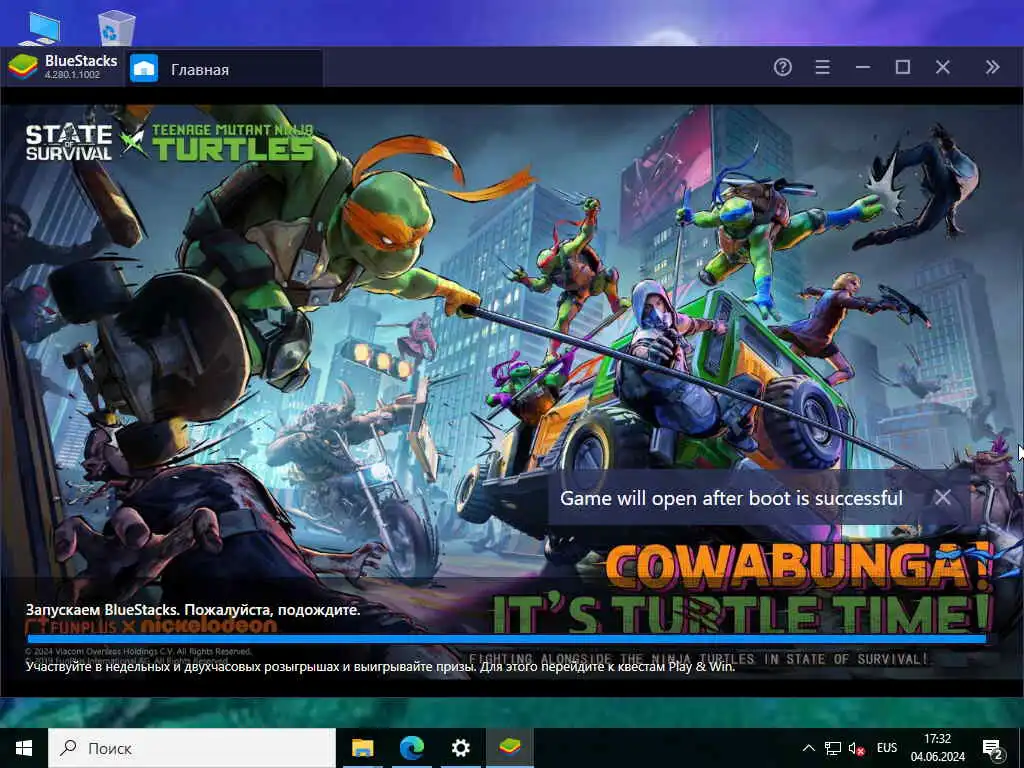The width and height of the screenshot is (1024, 768).
Task: Click the home tab house icon
Action: point(144,69)
